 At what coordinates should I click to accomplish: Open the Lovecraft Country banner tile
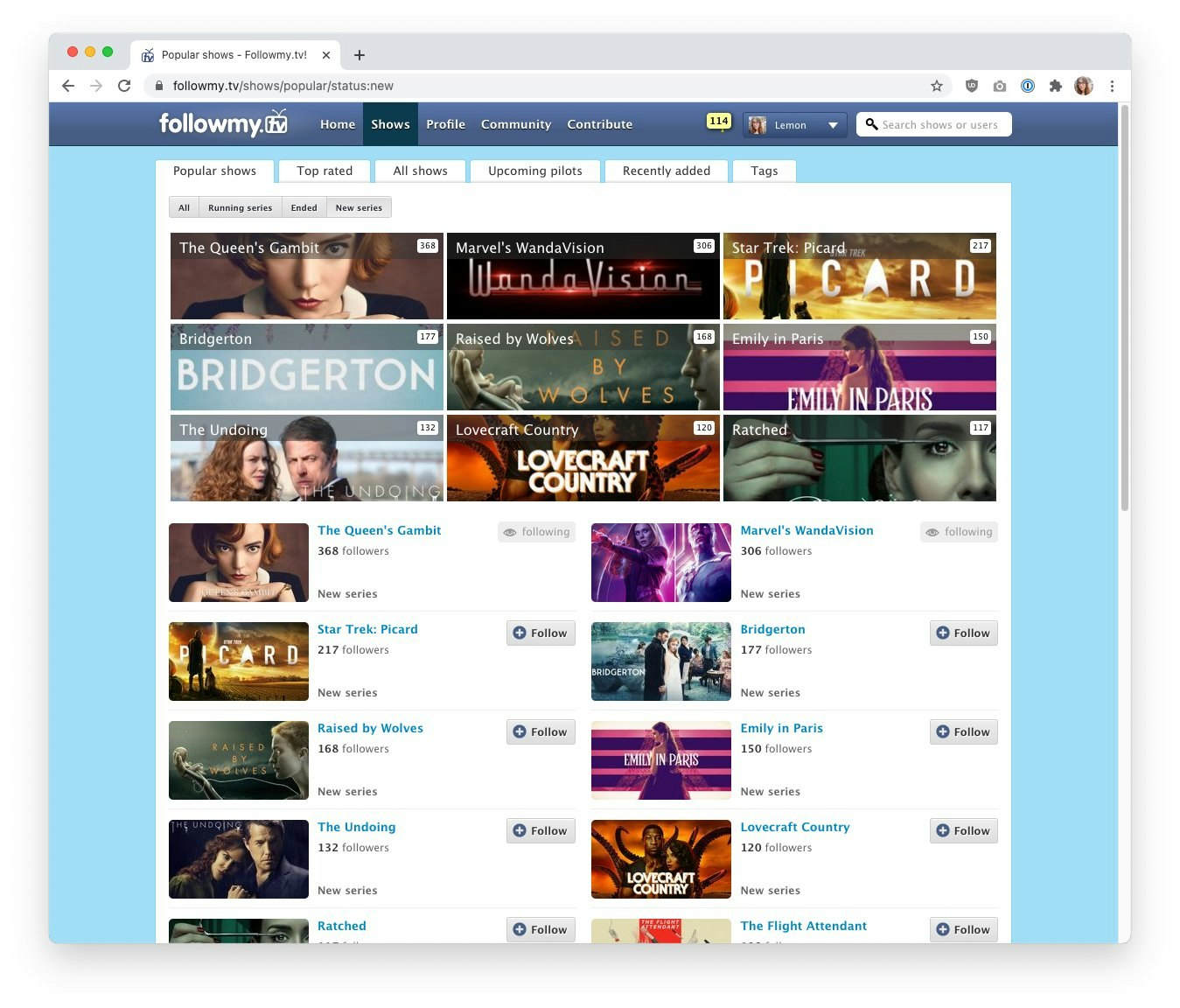[583, 458]
